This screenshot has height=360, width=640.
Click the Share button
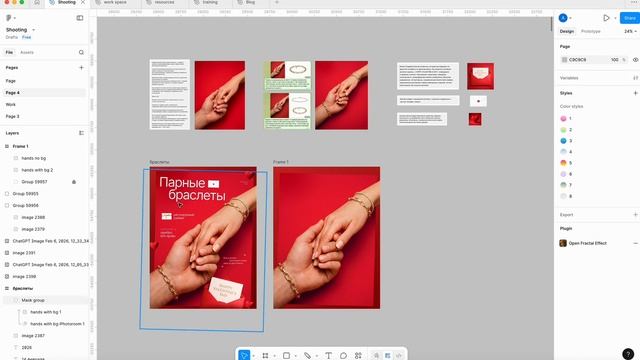click(x=630, y=18)
